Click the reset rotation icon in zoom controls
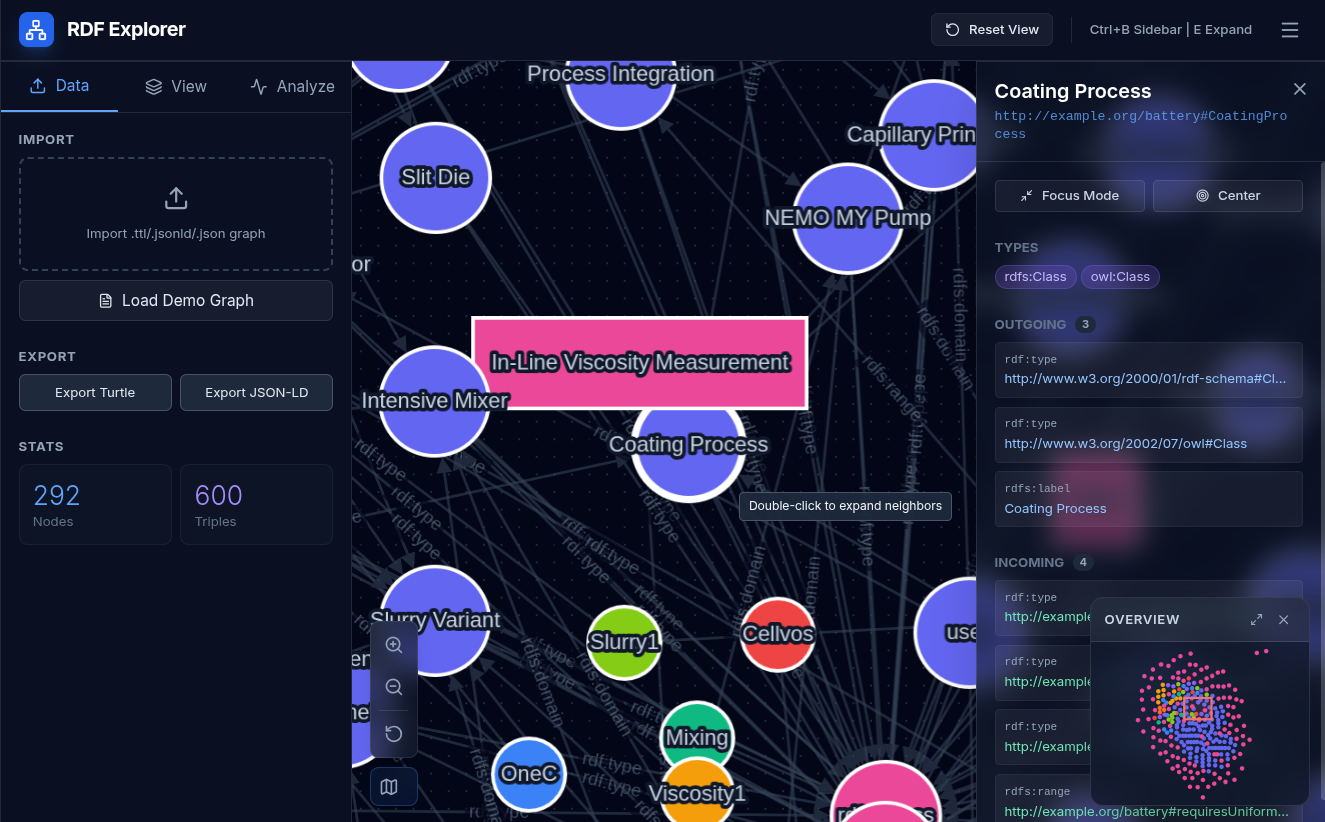This screenshot has width=1325, height=822. pyautogui.click(x=394, y=734)
